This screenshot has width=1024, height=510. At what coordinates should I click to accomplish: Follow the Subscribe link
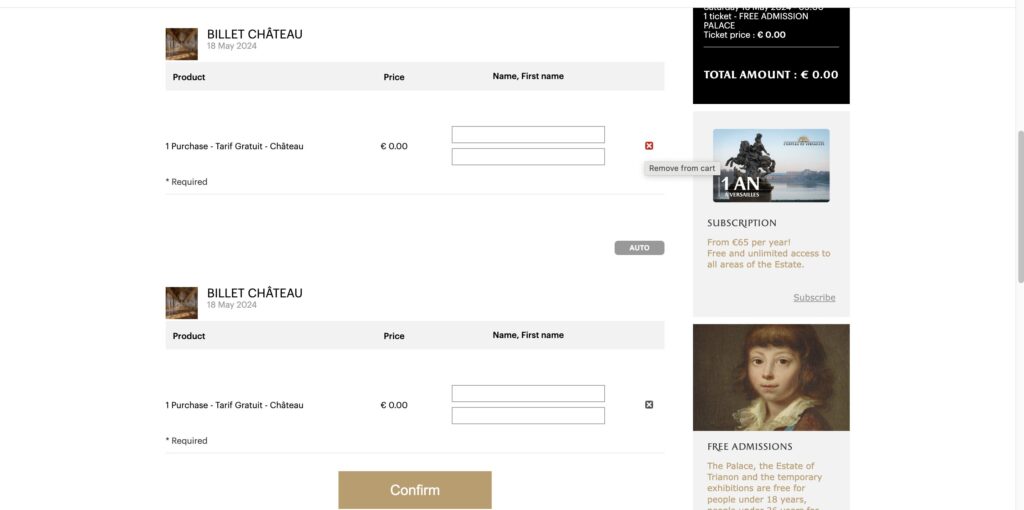[814, 297]
